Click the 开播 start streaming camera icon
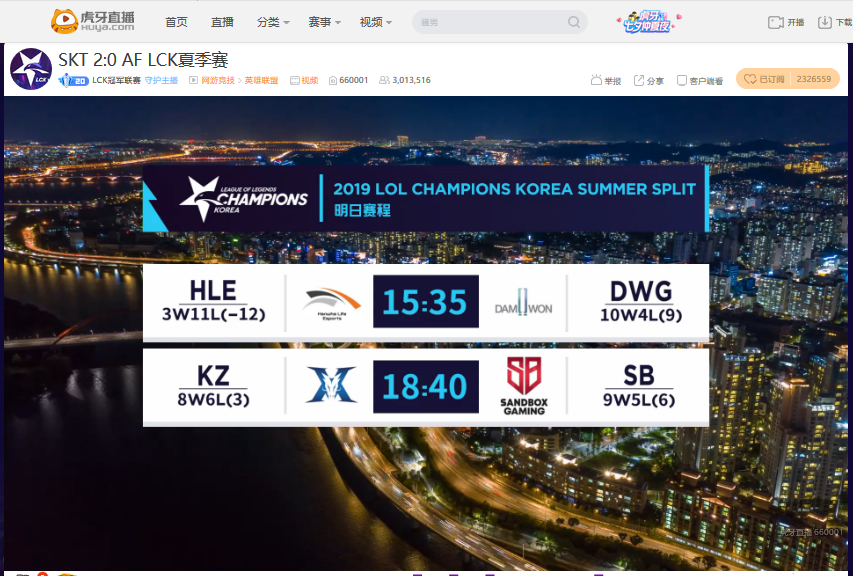Viewport: 853px width, 576px height. tap(775, 22)
